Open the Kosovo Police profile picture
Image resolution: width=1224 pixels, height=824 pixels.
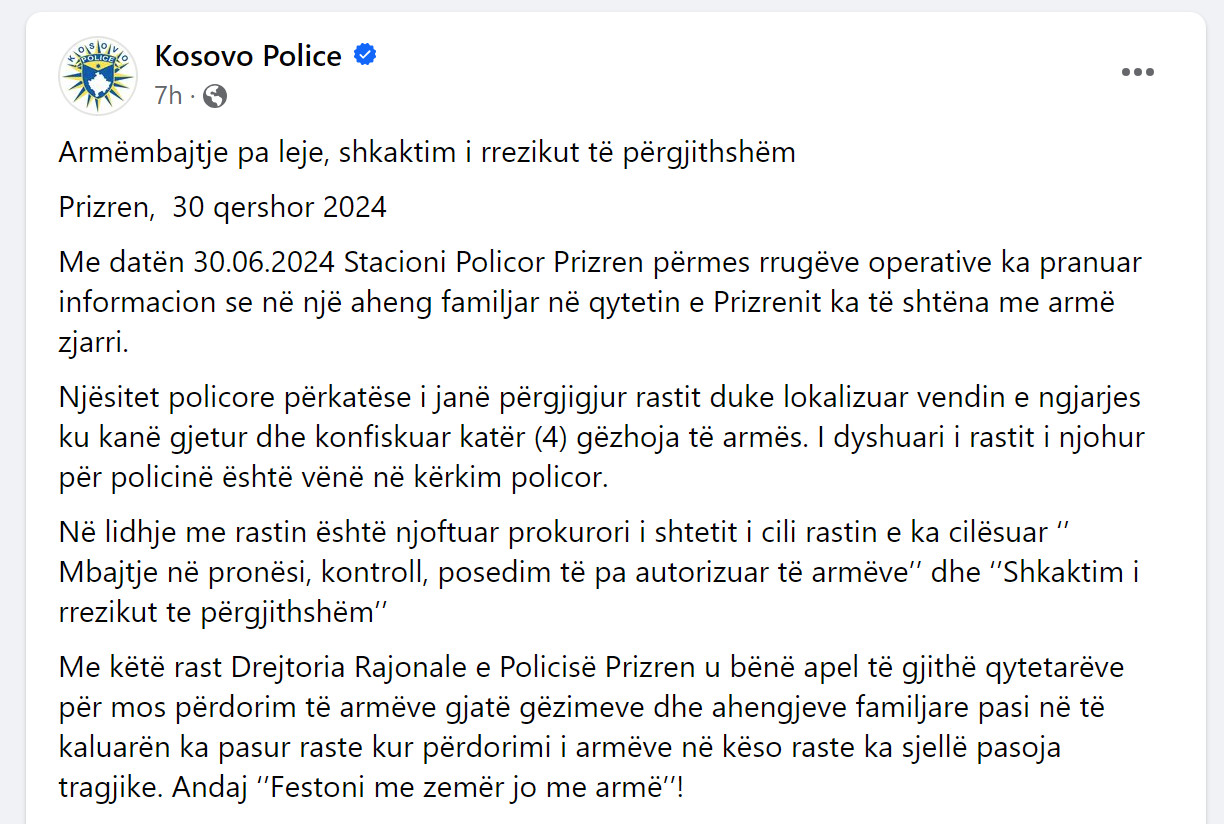point(98,75)
